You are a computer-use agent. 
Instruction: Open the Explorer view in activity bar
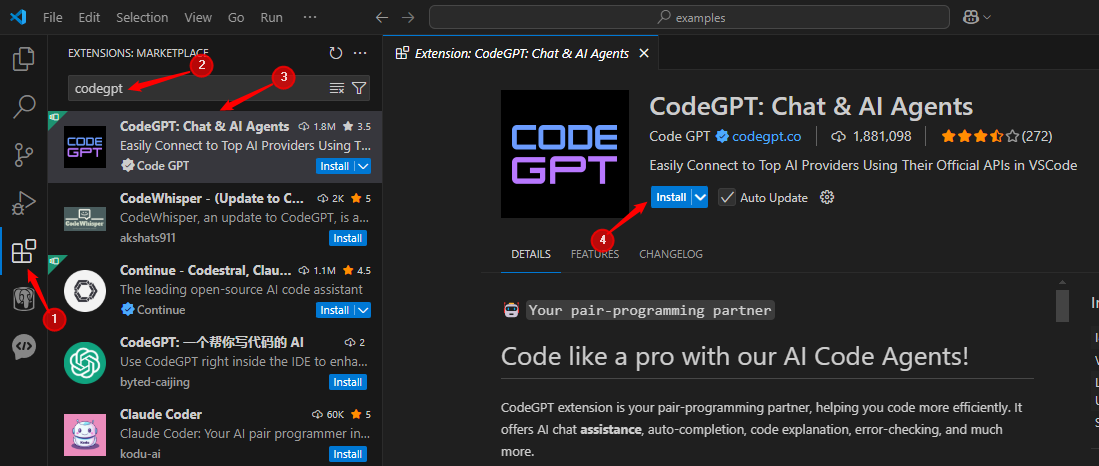[x=24, y=59]
